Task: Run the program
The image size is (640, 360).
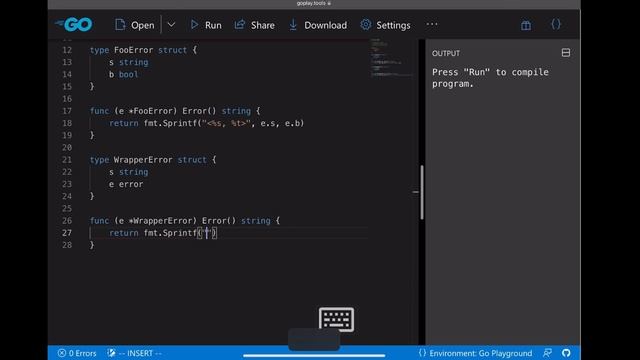Action: [x=206, y=25]
